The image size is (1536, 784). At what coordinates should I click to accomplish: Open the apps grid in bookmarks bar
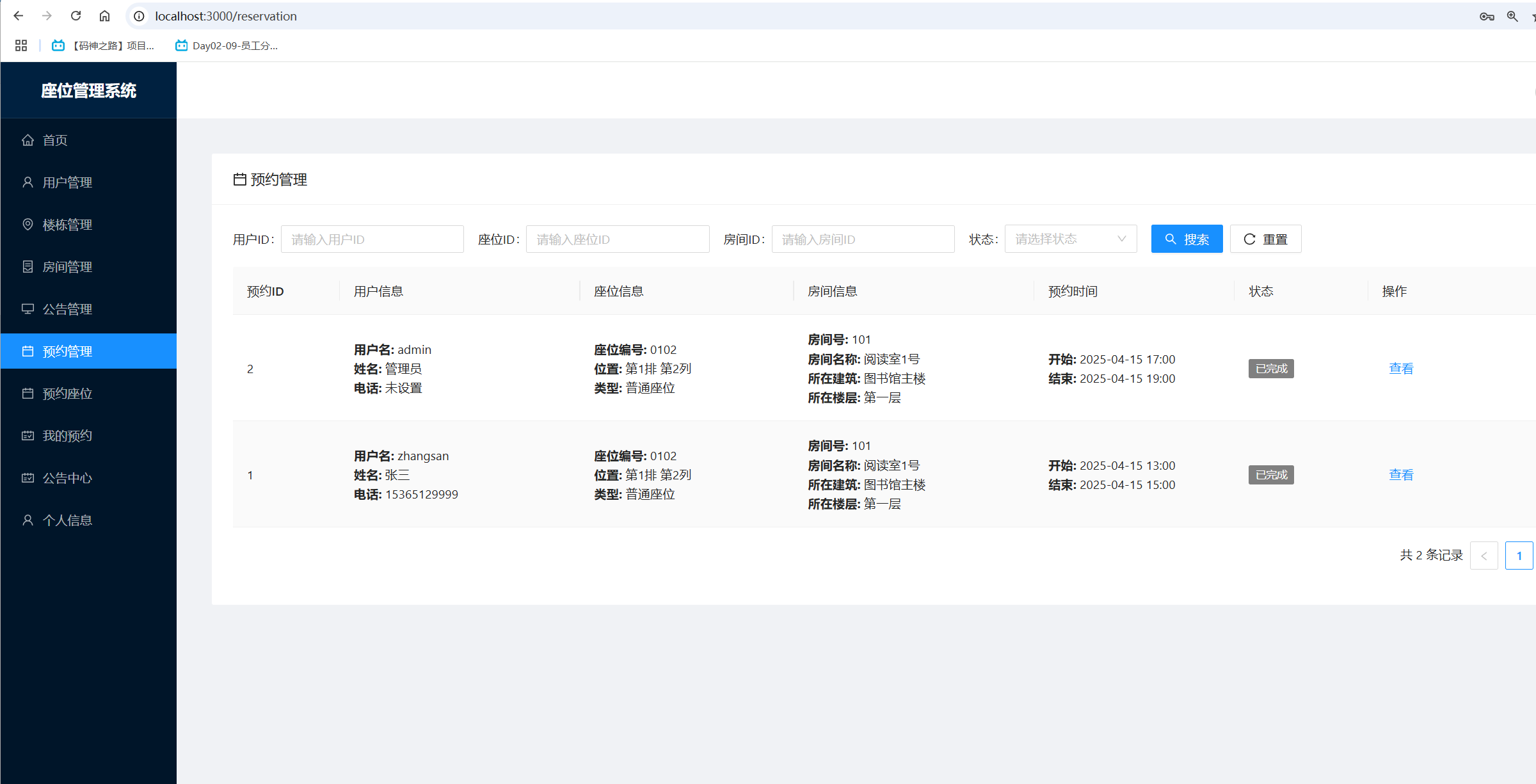(21, 45)
